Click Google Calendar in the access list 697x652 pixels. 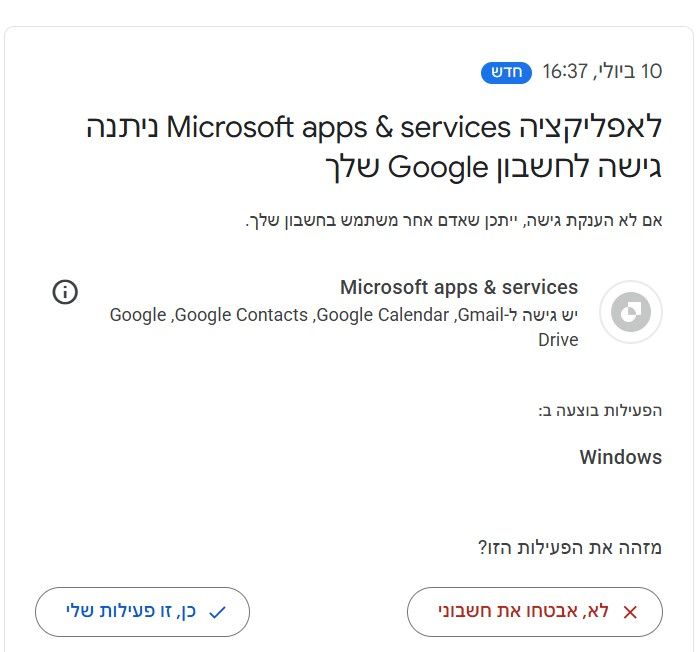(x=383, y=315)
